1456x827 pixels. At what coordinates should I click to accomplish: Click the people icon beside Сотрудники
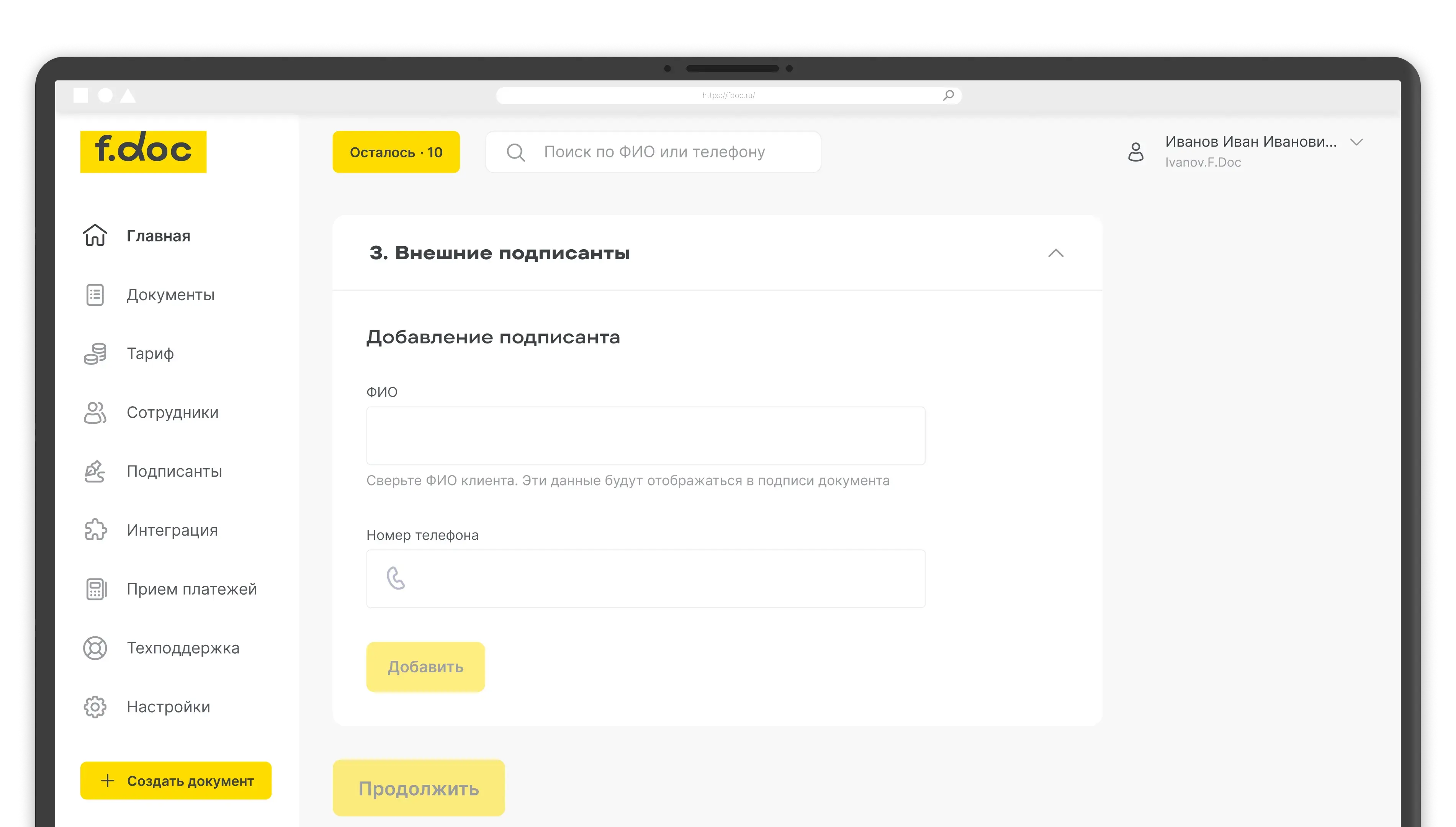[95, 412]
